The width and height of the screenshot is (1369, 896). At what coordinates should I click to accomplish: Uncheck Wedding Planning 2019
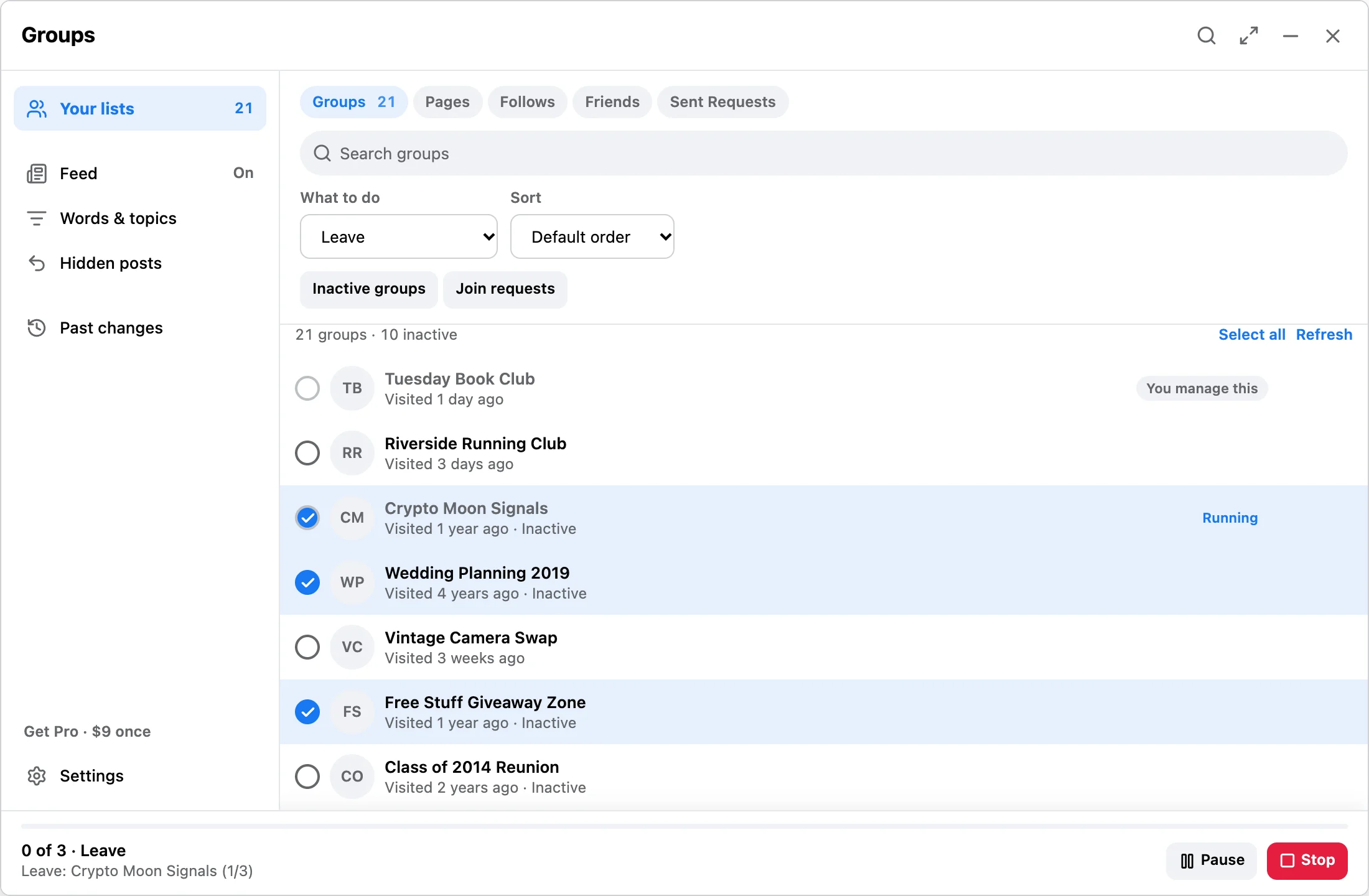click(307, 582)
